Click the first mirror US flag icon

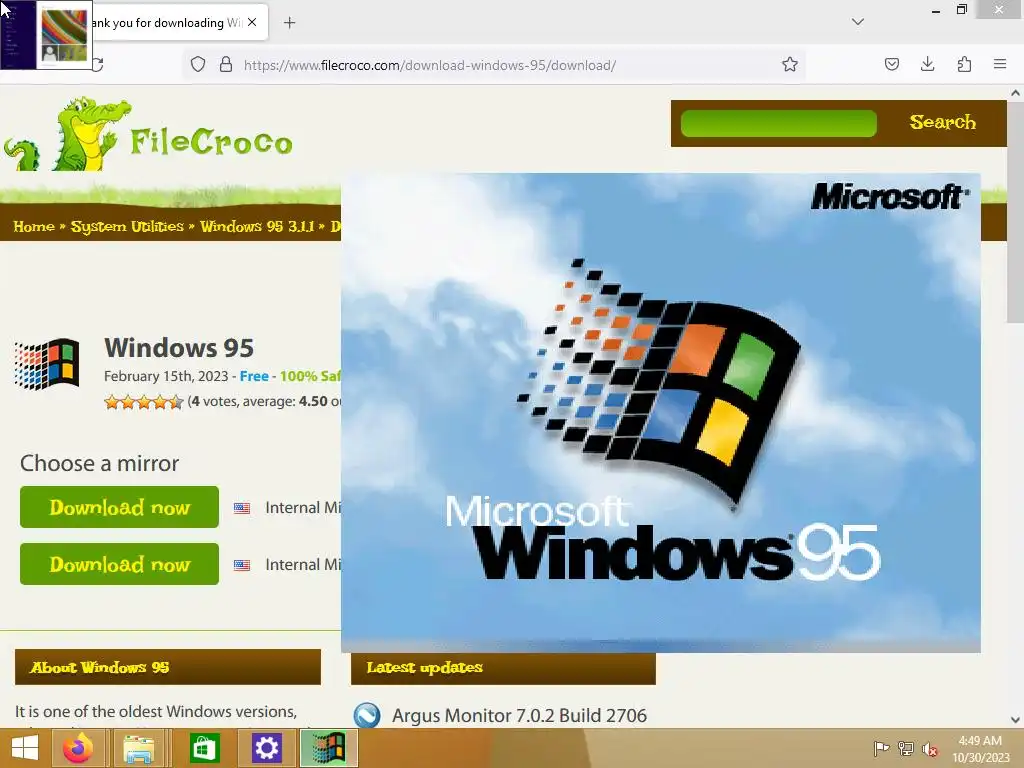point(242,508)
